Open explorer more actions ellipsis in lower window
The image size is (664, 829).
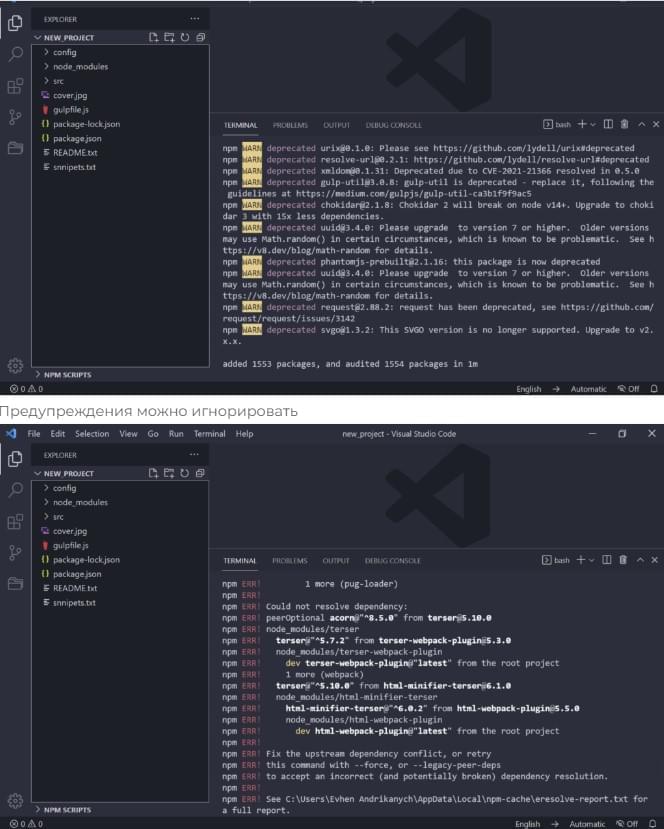pyautogui.click(x=194, y=454)
